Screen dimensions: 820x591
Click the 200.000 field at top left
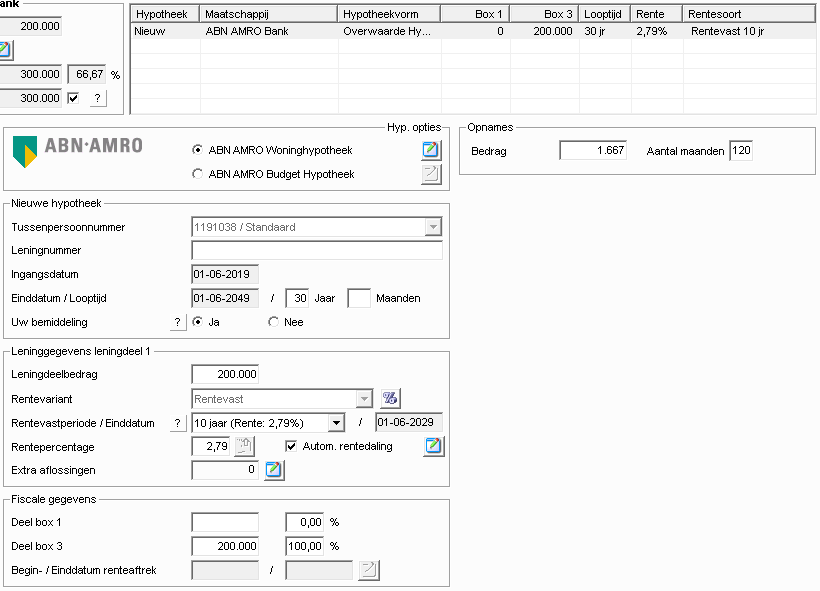pos(30,26)
